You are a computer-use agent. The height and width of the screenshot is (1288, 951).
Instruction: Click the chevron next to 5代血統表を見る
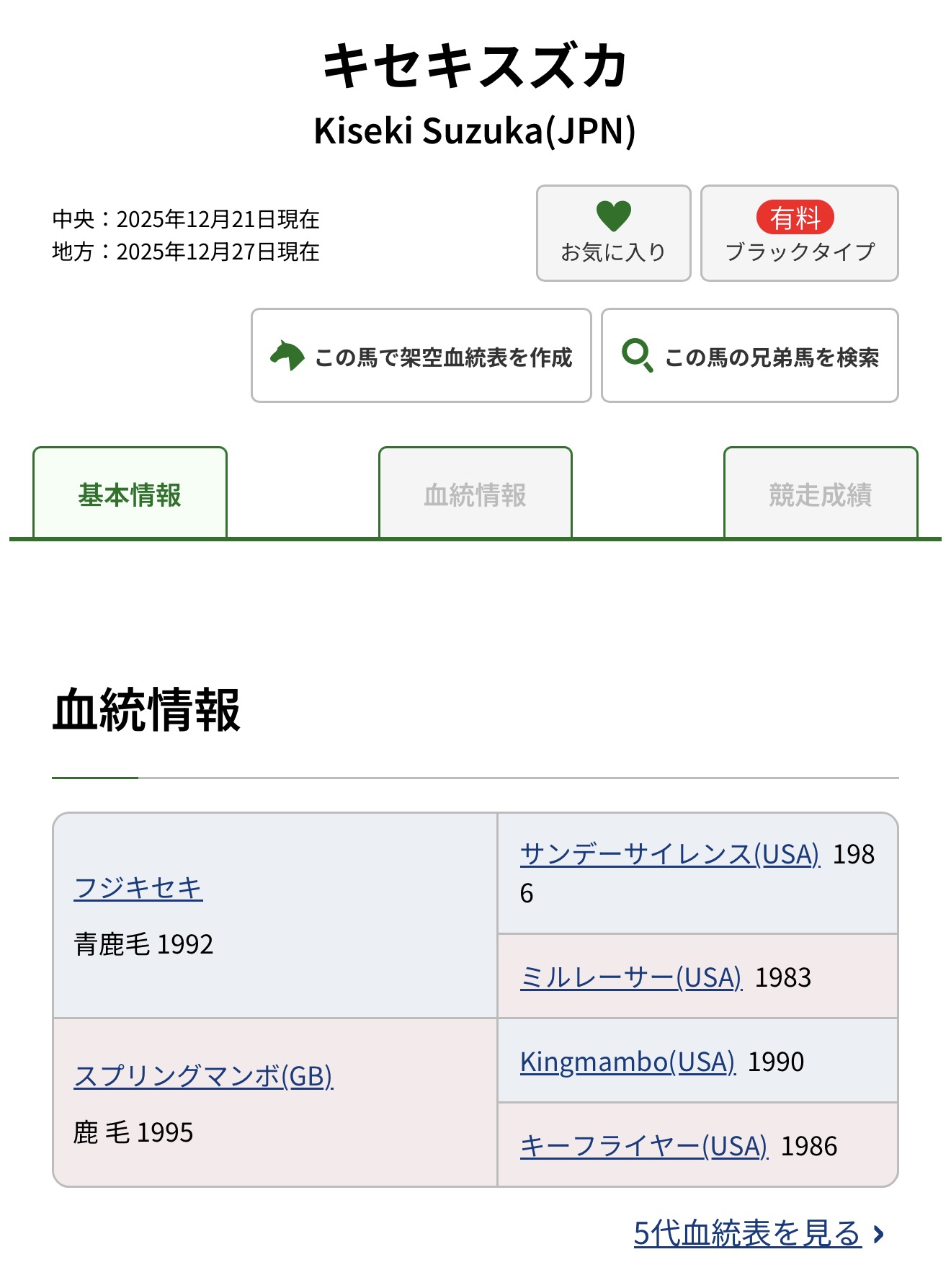click(x=878, y=1234)
